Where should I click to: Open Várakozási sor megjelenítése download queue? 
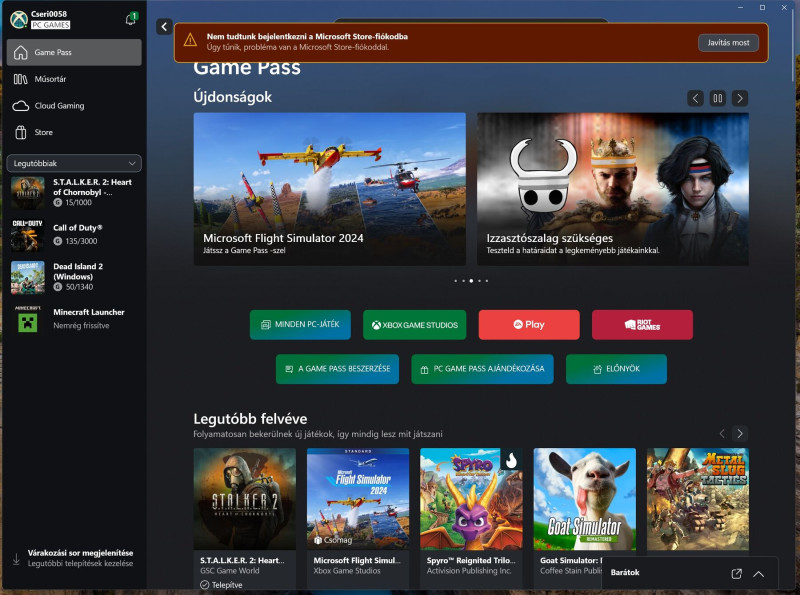(x=74, y=558)
